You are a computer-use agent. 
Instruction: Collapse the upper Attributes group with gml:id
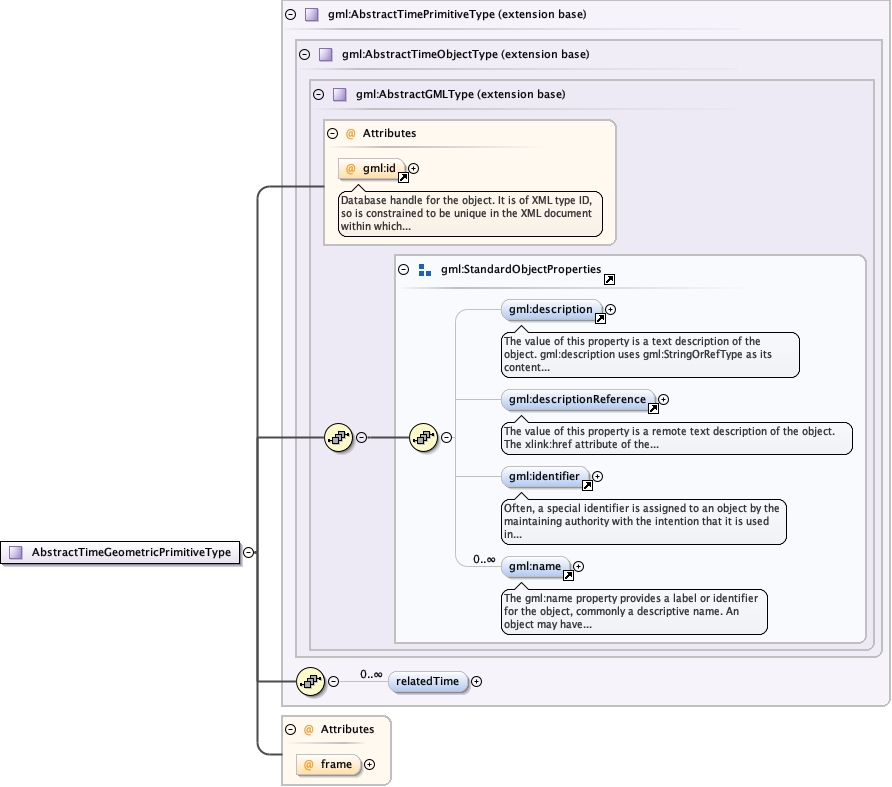[333, 134]
